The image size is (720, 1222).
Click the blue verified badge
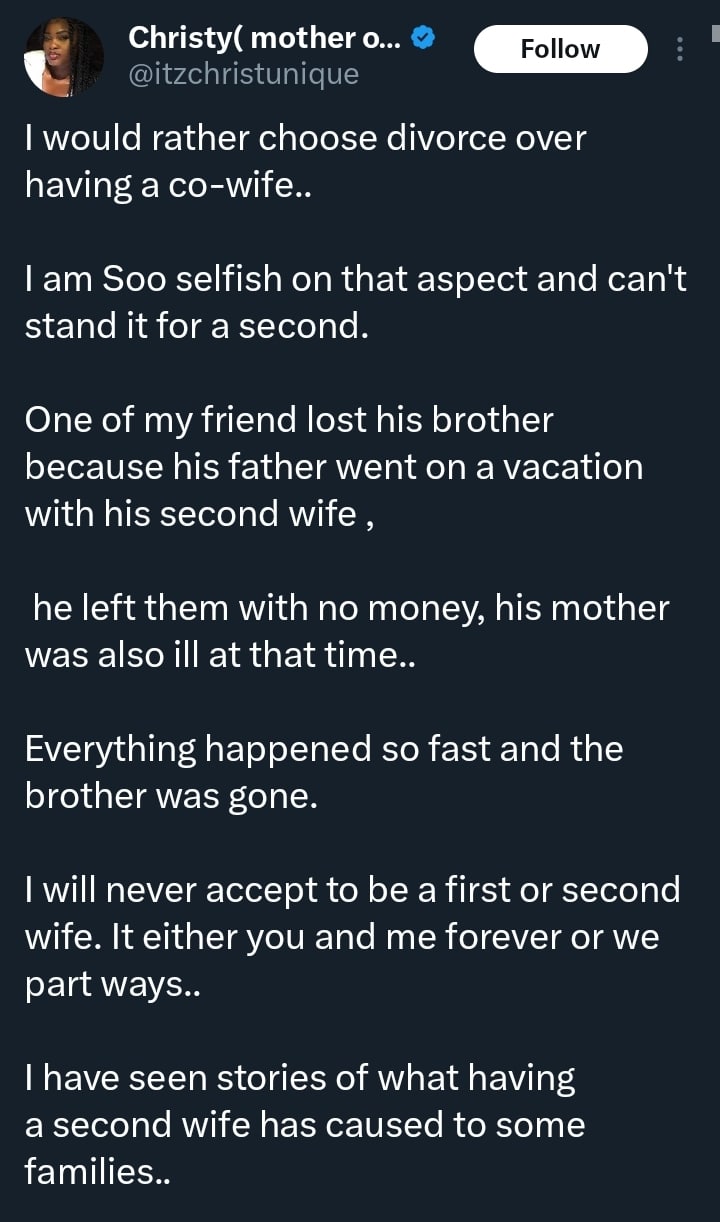click(423, 39)
